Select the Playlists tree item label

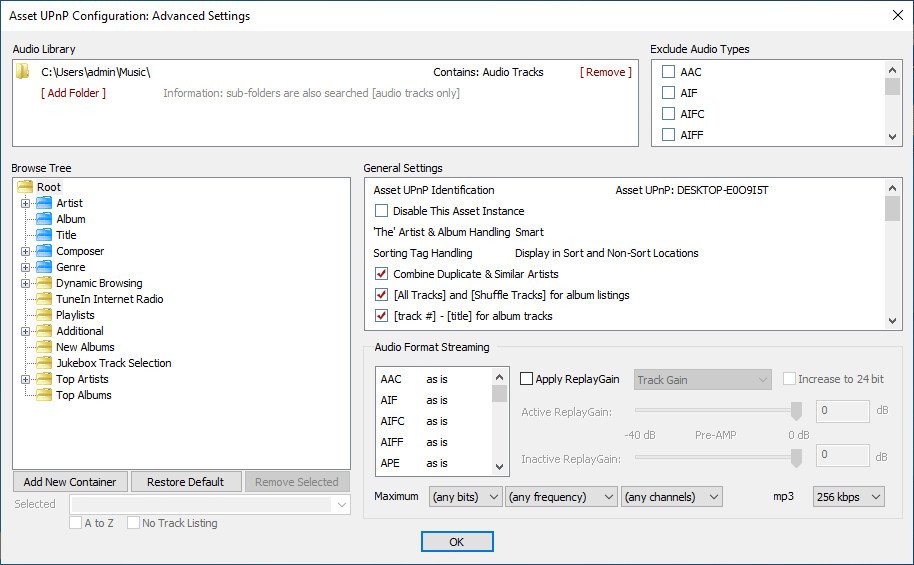click(75, 315)
